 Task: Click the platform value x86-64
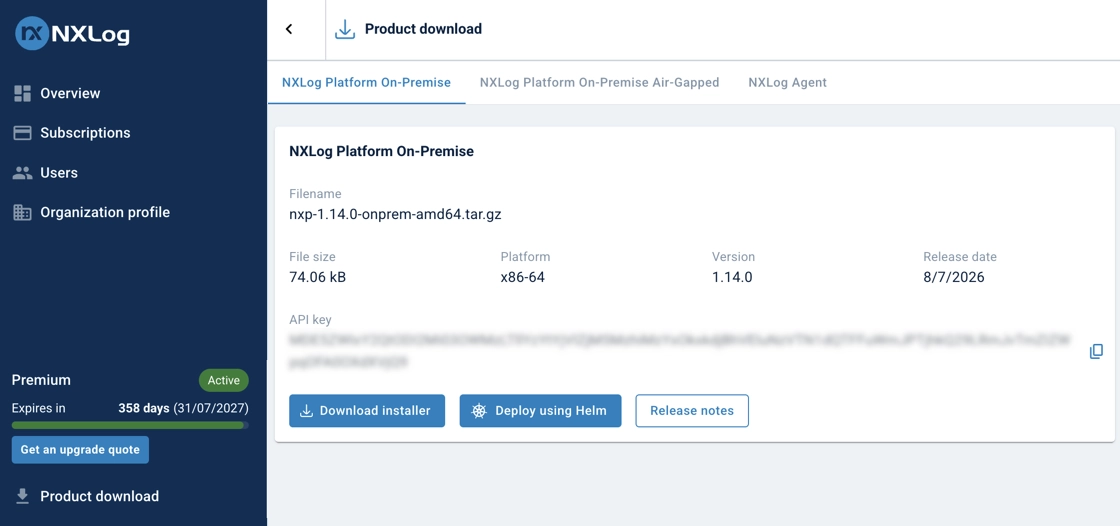point(523,277)
